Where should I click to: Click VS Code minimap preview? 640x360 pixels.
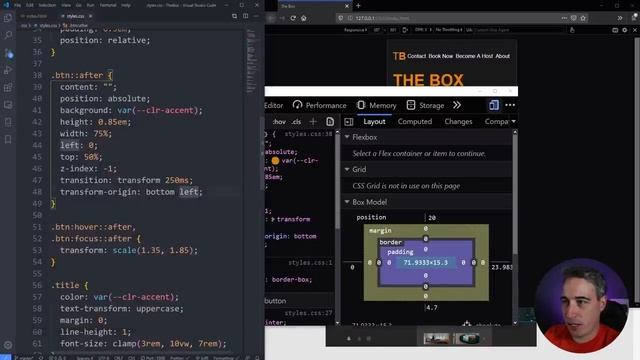pyautogui.click(x=251, y=61)
